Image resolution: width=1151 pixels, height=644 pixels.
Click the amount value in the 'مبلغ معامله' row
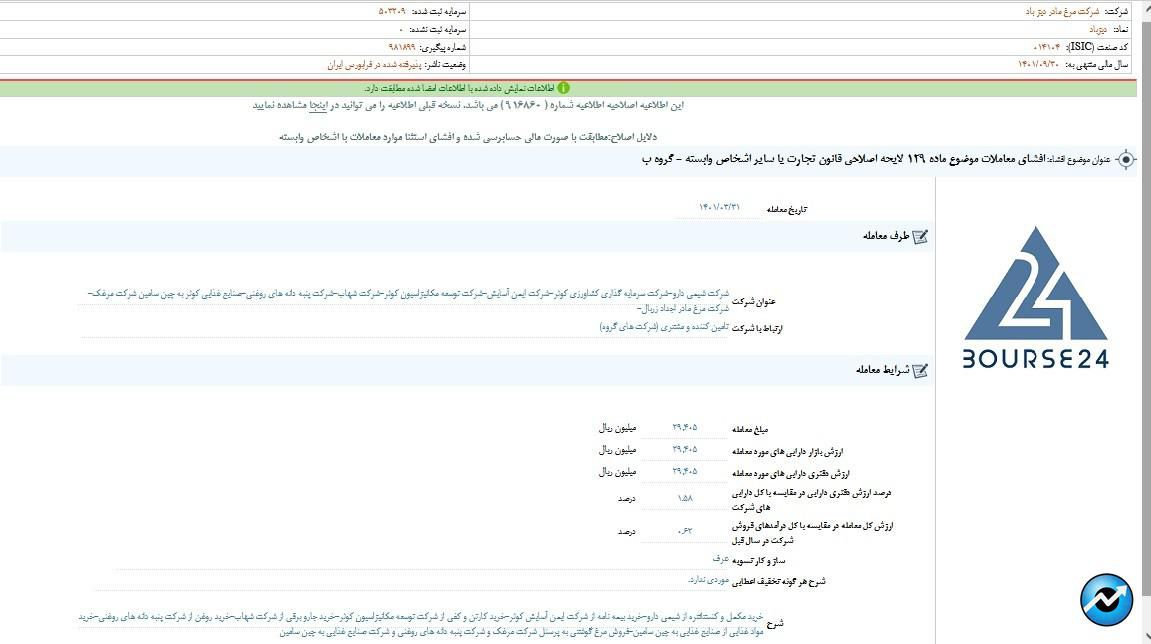pos(684,427)
